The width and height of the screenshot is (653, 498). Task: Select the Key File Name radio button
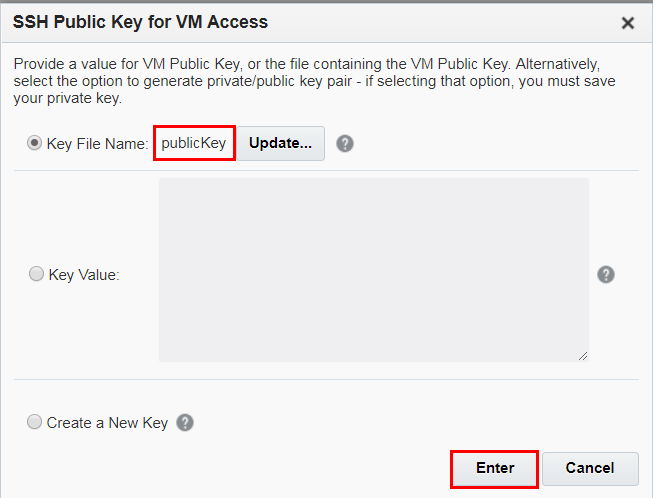[35, 143]
